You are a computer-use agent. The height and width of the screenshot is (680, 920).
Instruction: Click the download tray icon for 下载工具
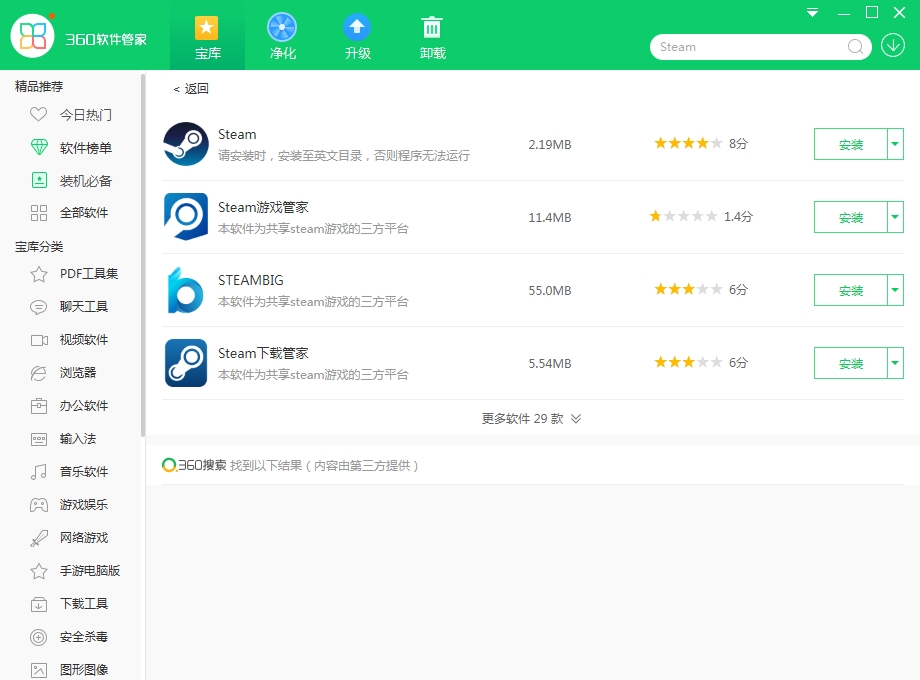coord(39,604)
